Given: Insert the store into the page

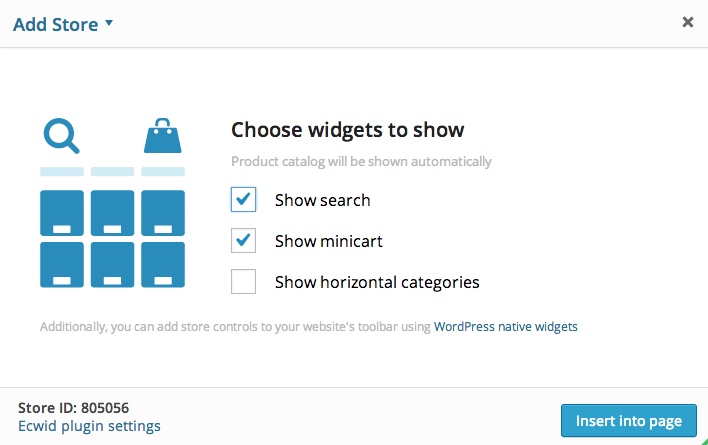Looking at the screenshot, I should pyautogui.click(x=629, y=421).
